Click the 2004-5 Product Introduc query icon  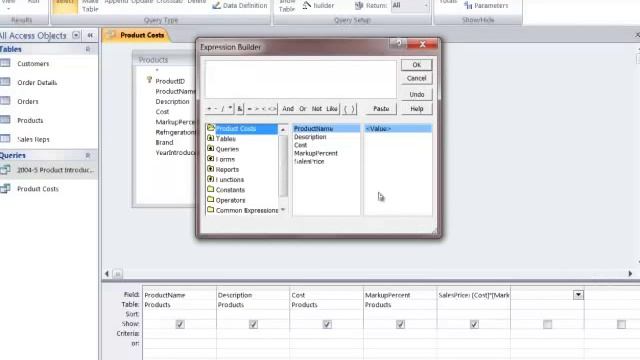point(5,170)
